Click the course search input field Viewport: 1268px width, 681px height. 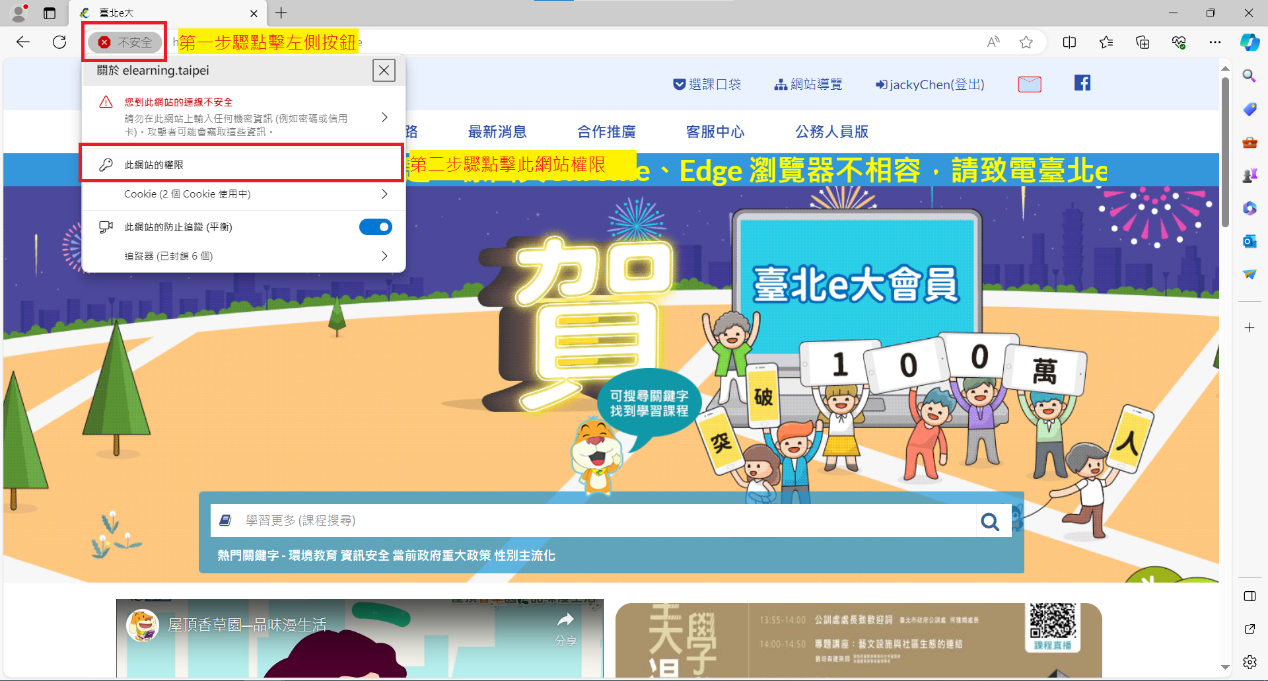point(593,521)
